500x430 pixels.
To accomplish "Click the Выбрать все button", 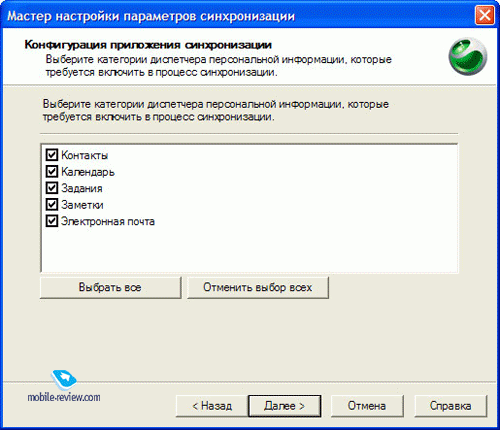I will pos(110,287).
